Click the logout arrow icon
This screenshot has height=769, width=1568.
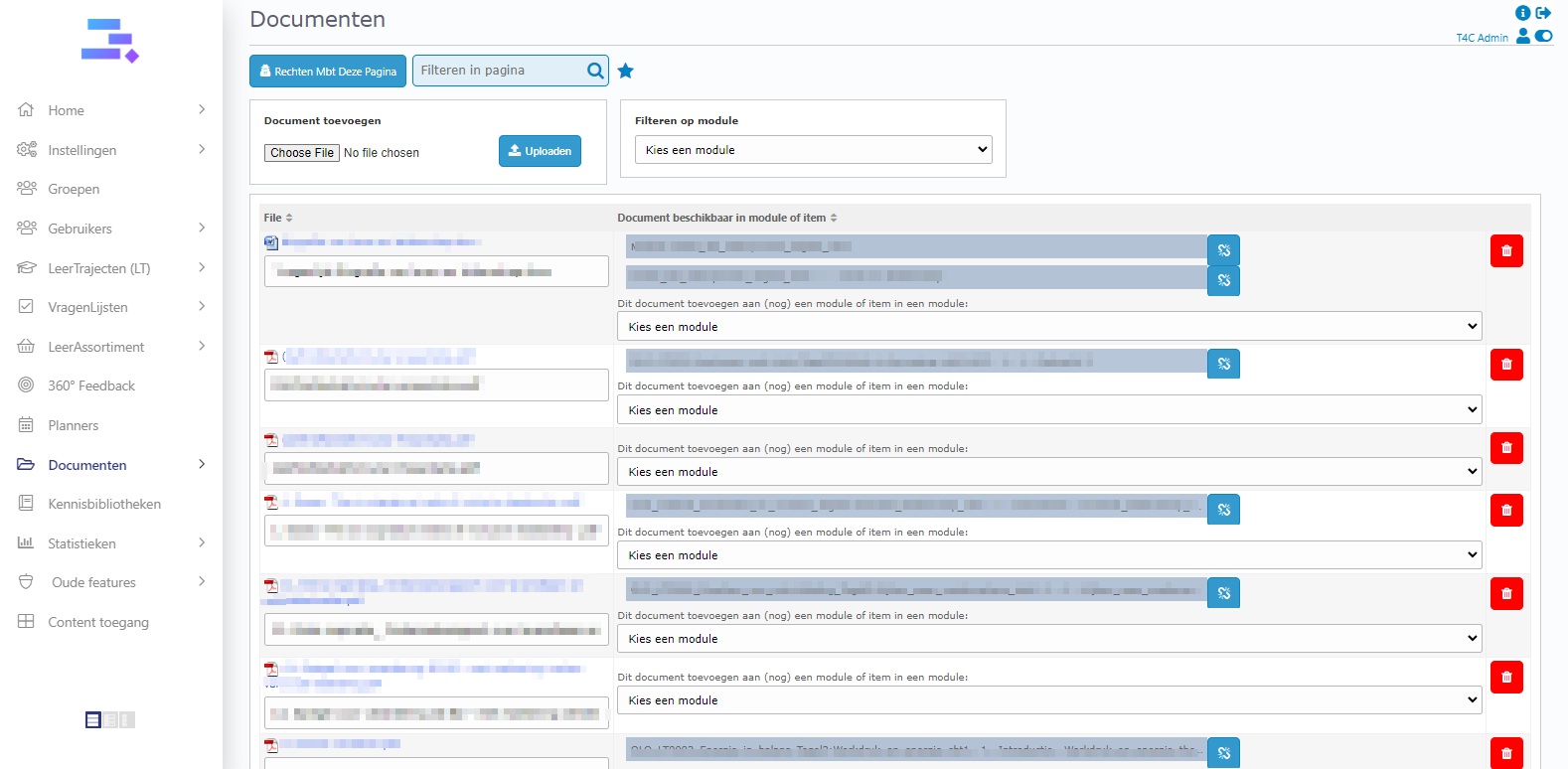[1543, 13]
